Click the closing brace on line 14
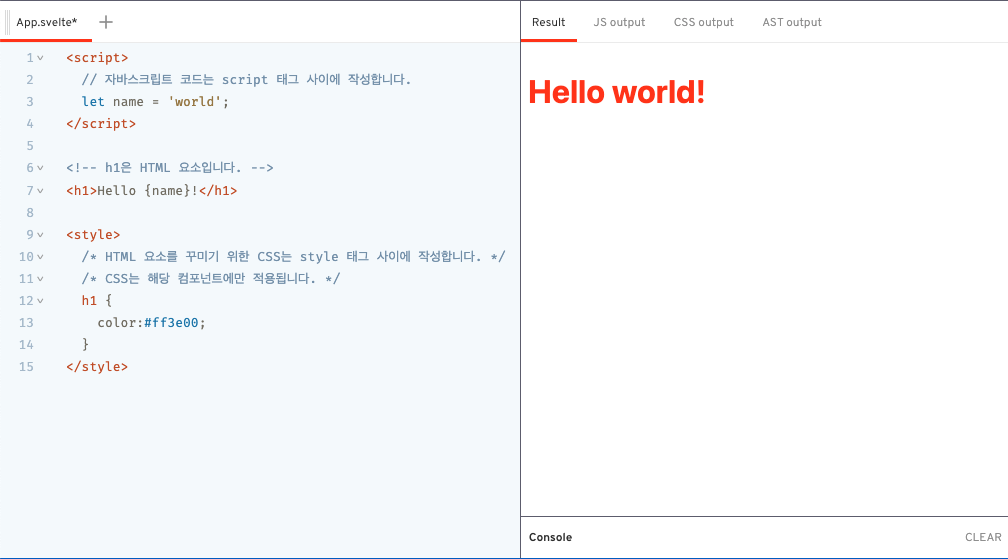 coord(86,345)
